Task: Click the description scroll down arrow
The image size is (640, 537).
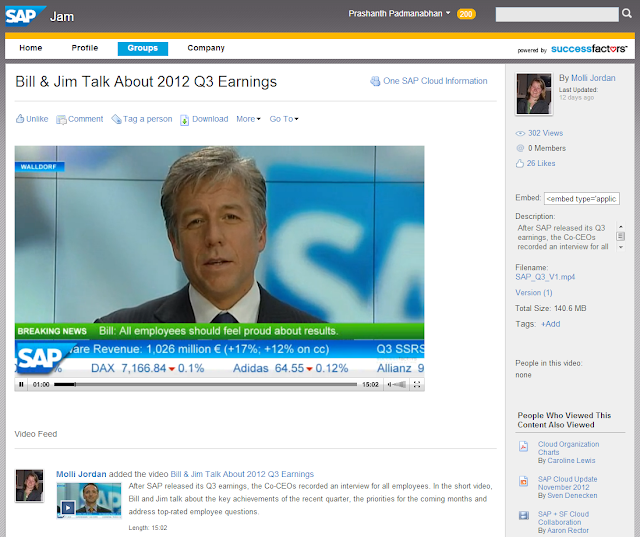Action: point(621,247)
